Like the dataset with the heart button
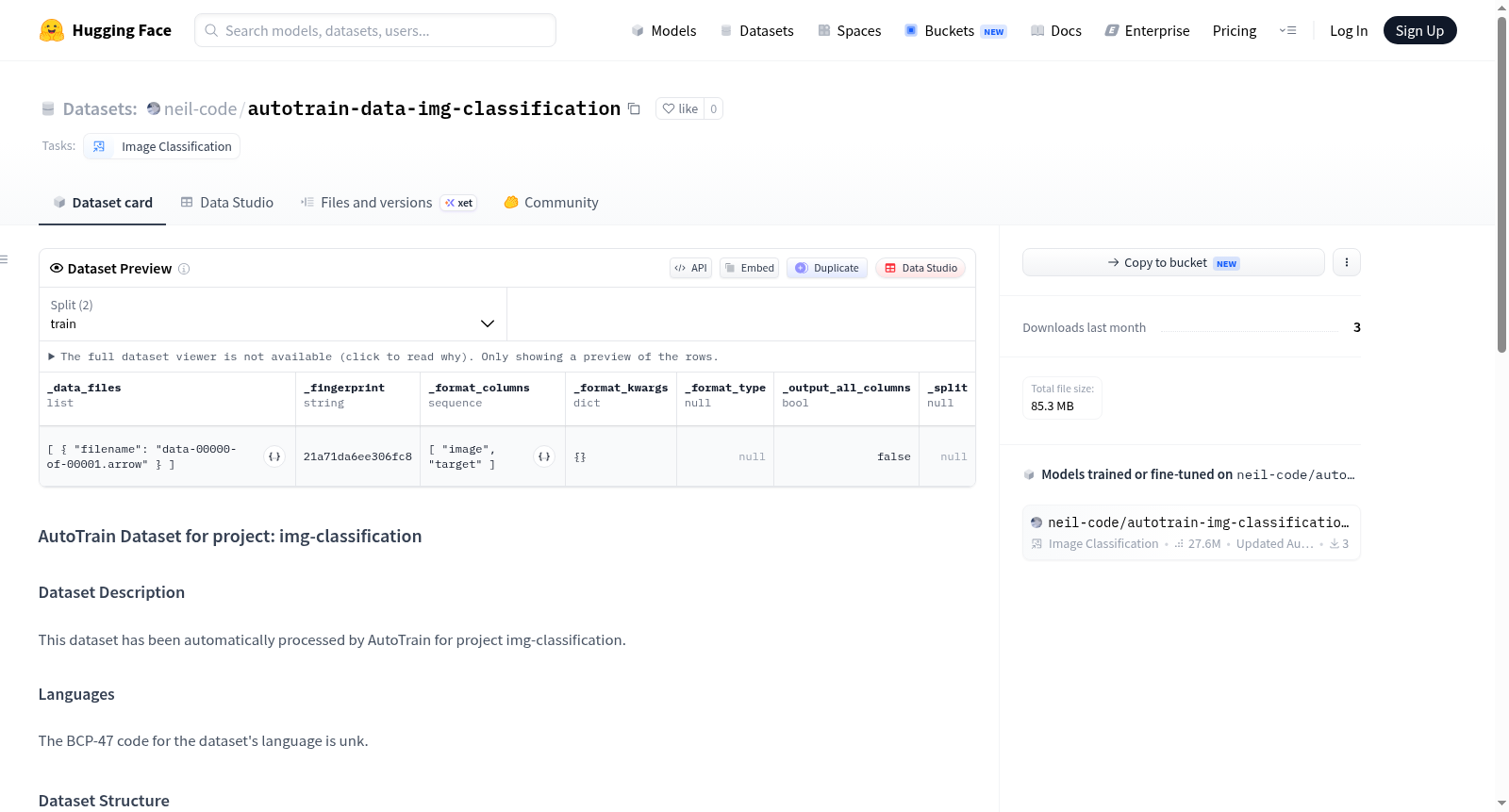Viewport: 1509px width, 812px height. [680, 108]
